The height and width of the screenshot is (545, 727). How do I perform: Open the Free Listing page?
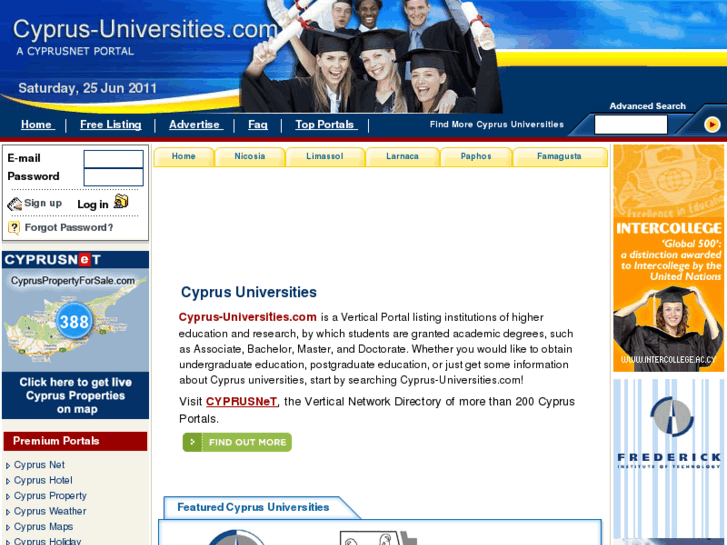(111, 125)
